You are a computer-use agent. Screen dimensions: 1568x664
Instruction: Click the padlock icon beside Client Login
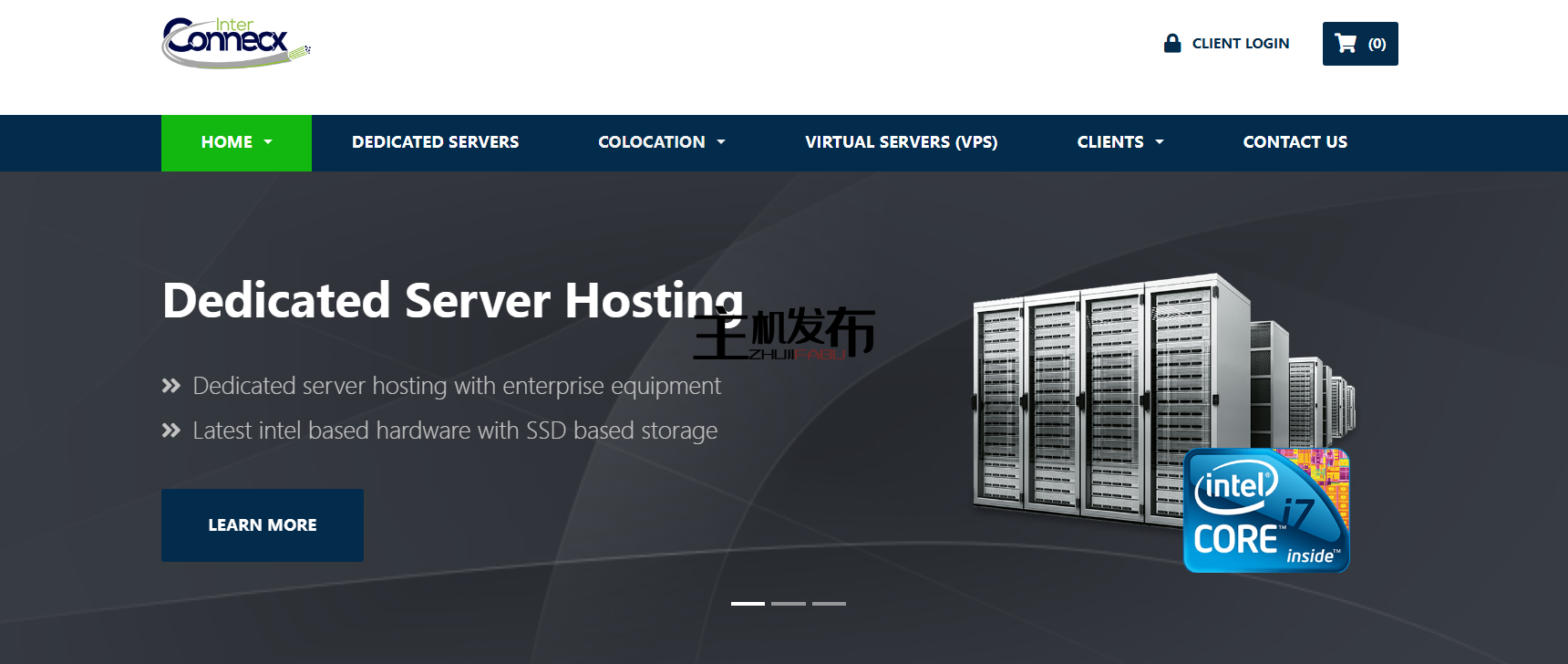(1172, 43)
